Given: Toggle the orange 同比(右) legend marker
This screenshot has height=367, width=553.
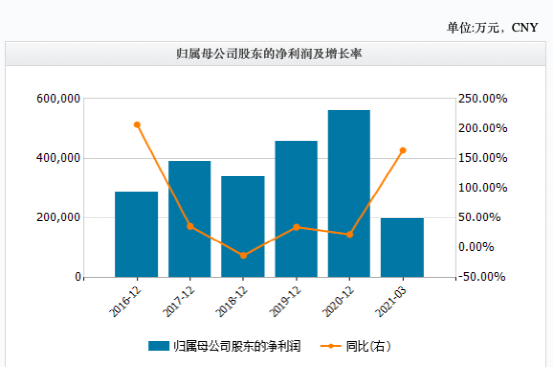Looking at the screenshot, I should pos(330,346).
